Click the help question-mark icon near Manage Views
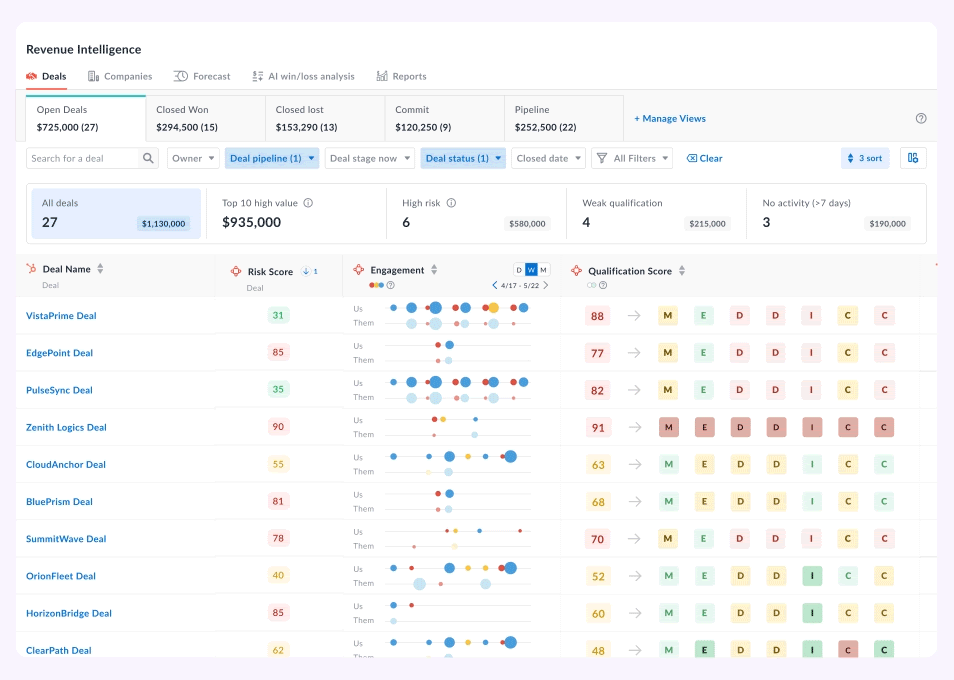The height and width of the screenshot is (680, 954). click(921, 118)
